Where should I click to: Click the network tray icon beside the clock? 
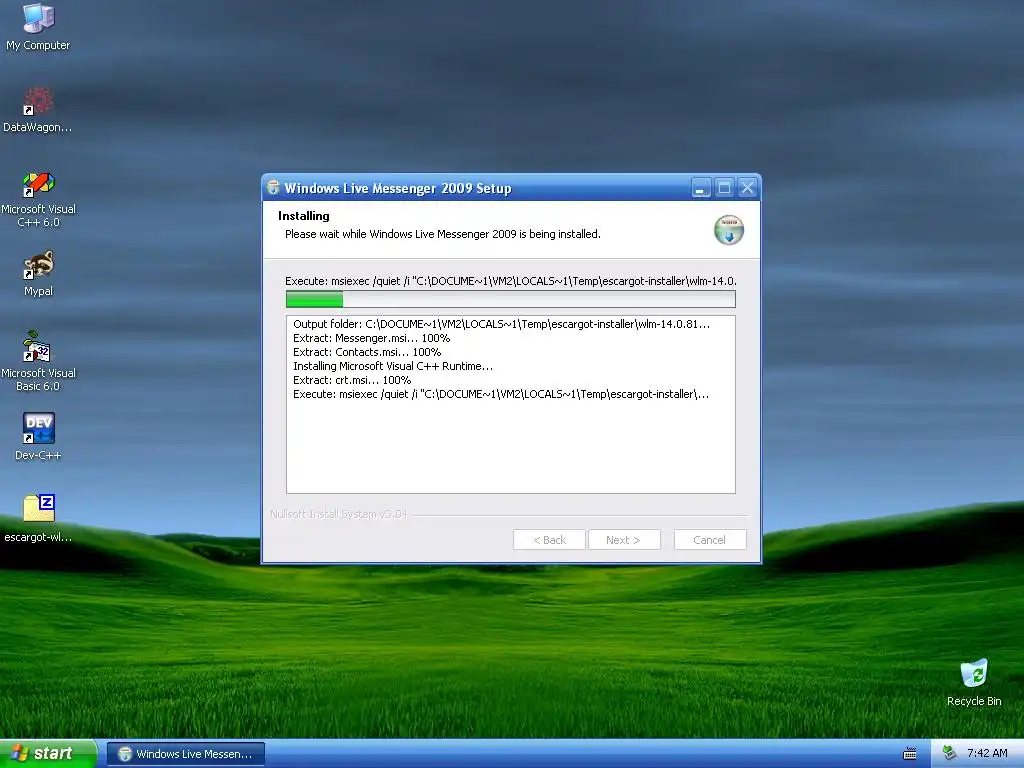950,753
